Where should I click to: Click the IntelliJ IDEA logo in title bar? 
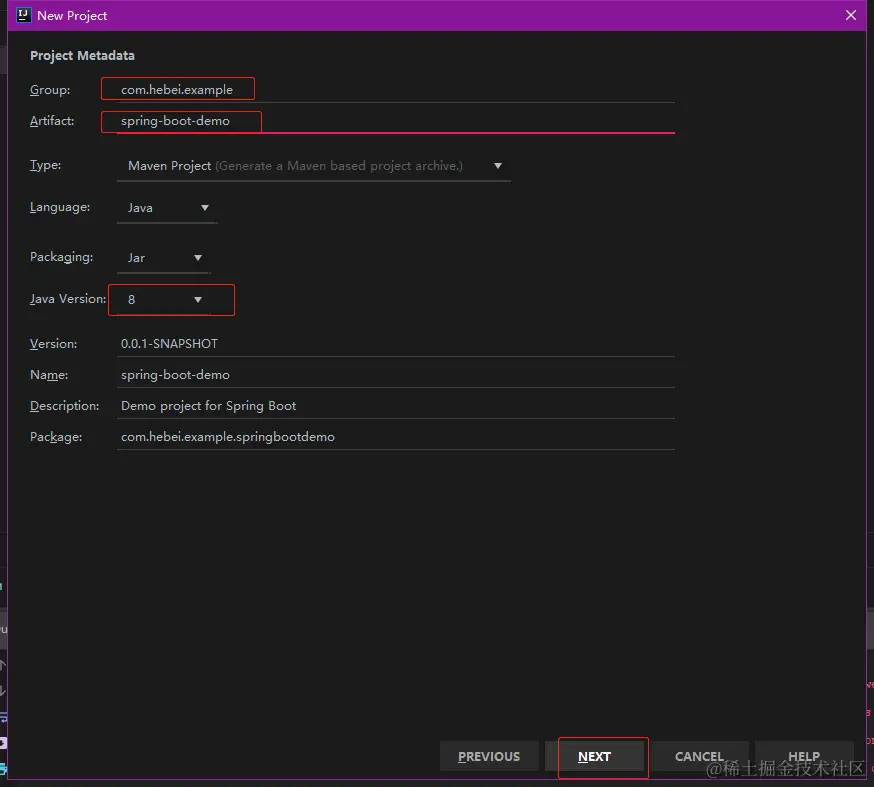[x=23, y=15]
